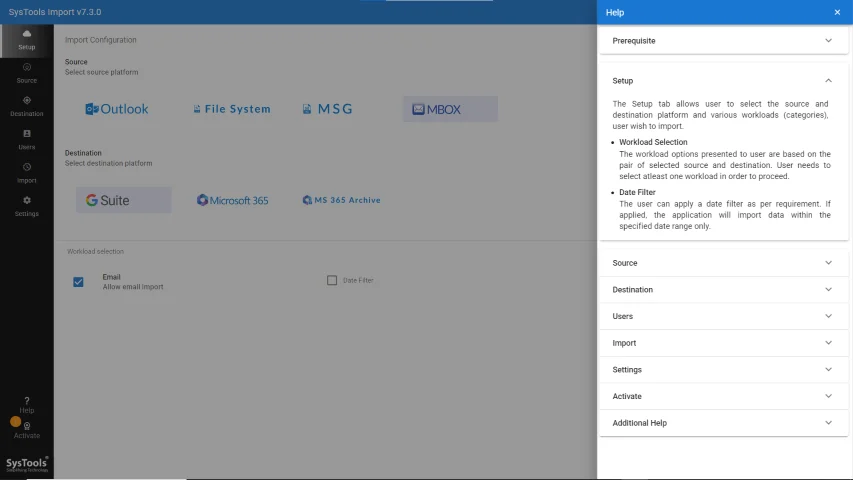Click the SysTools logo at bottom left
Image resolution: width=853 pixels, height=480 pixels.
pyautogui.click(x=27, y=464)
